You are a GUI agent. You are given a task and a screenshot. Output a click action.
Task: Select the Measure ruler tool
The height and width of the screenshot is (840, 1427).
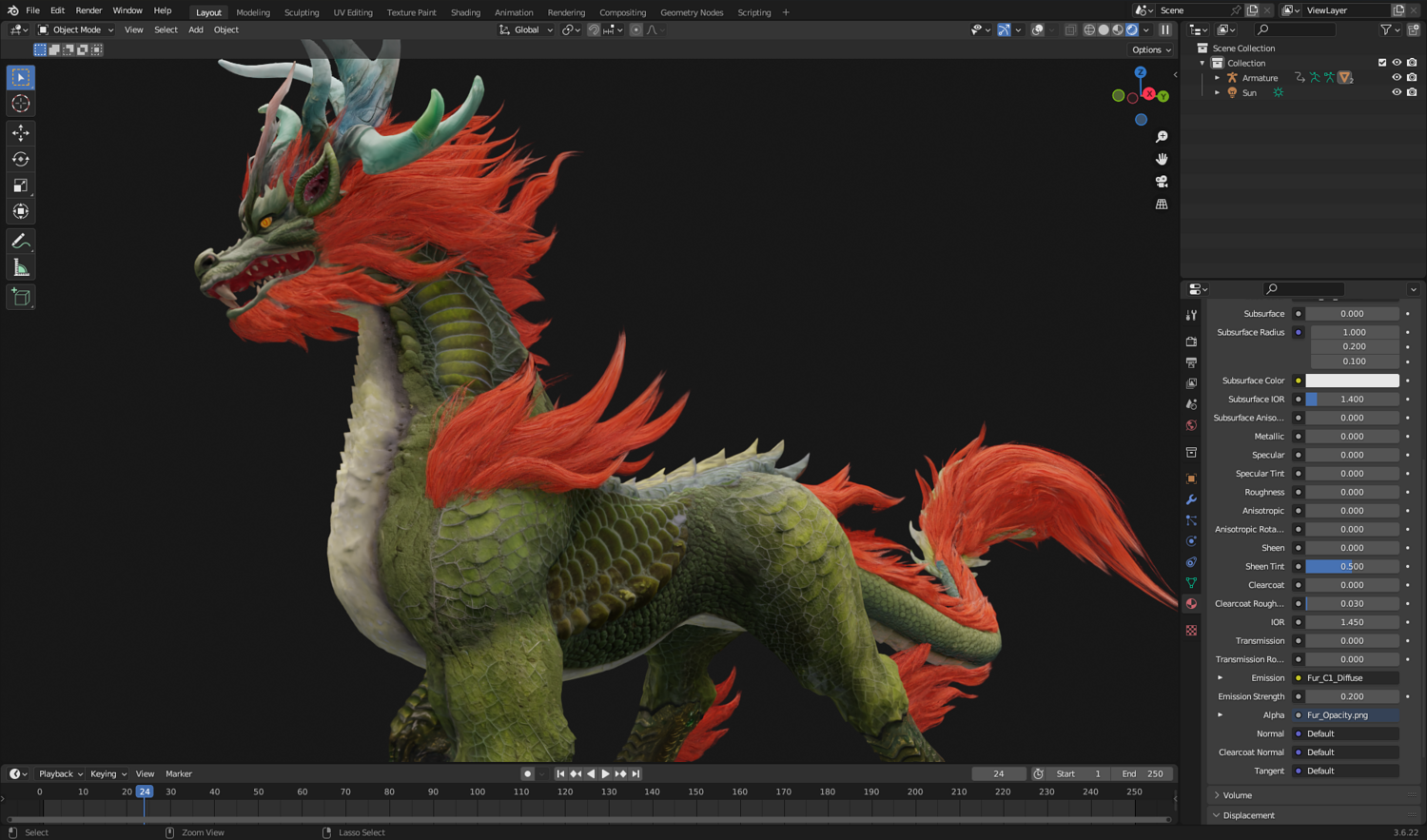pyautogui.click(x=20, y=268)
